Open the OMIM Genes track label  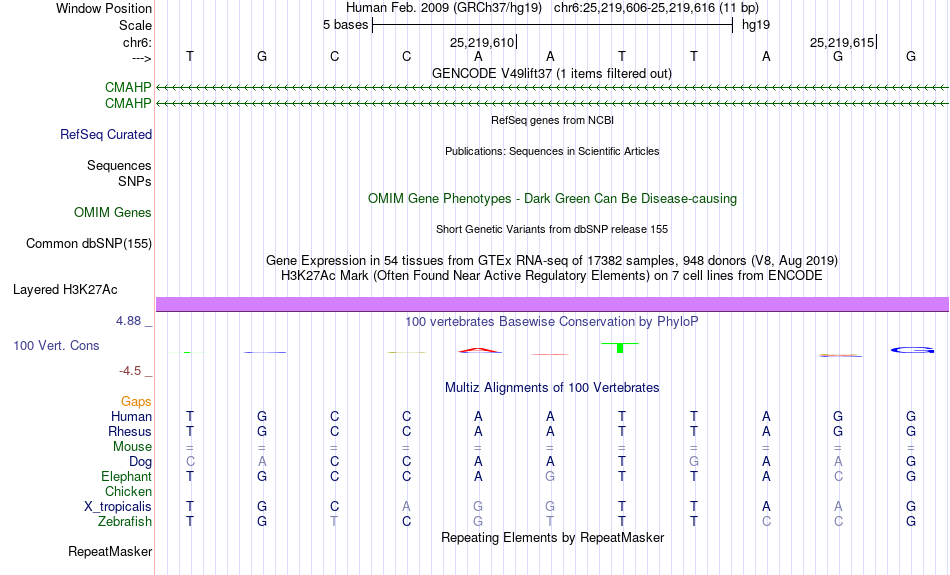tap(113, 213)
